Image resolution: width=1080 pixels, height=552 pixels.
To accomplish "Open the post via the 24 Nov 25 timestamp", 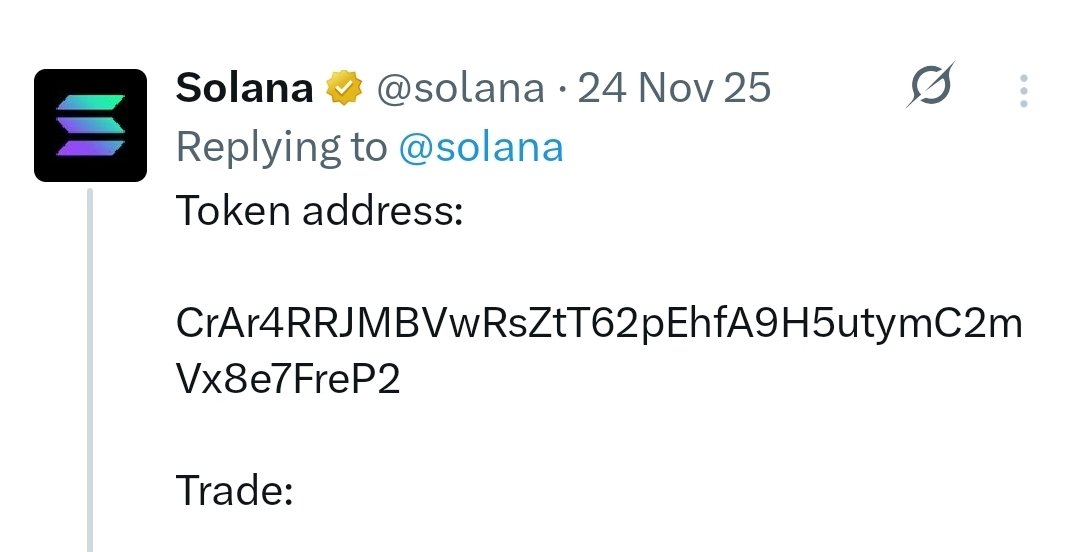I will coord(675,89).
